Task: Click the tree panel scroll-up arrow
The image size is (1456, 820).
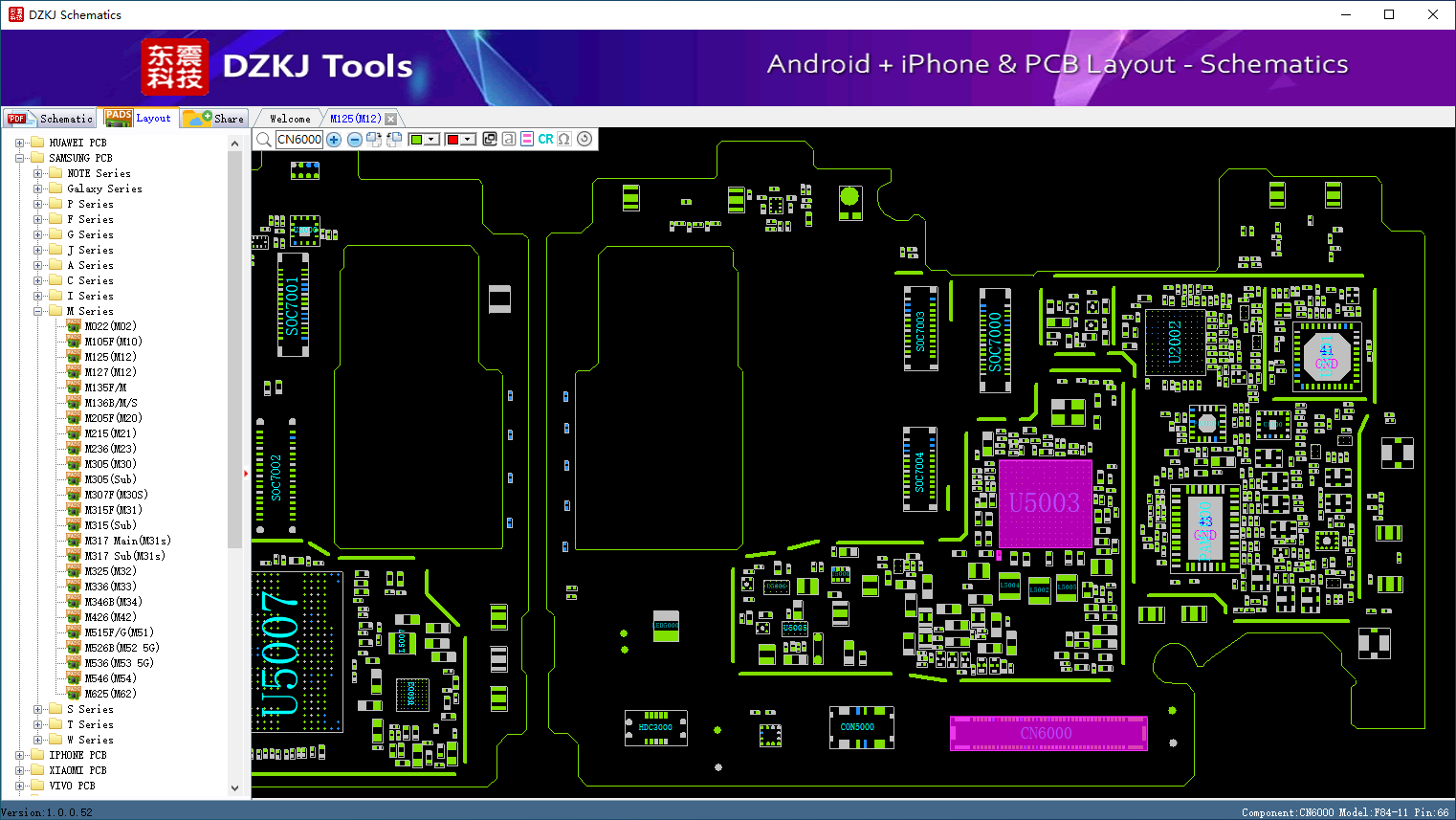Action: click(x=235, y=144)
